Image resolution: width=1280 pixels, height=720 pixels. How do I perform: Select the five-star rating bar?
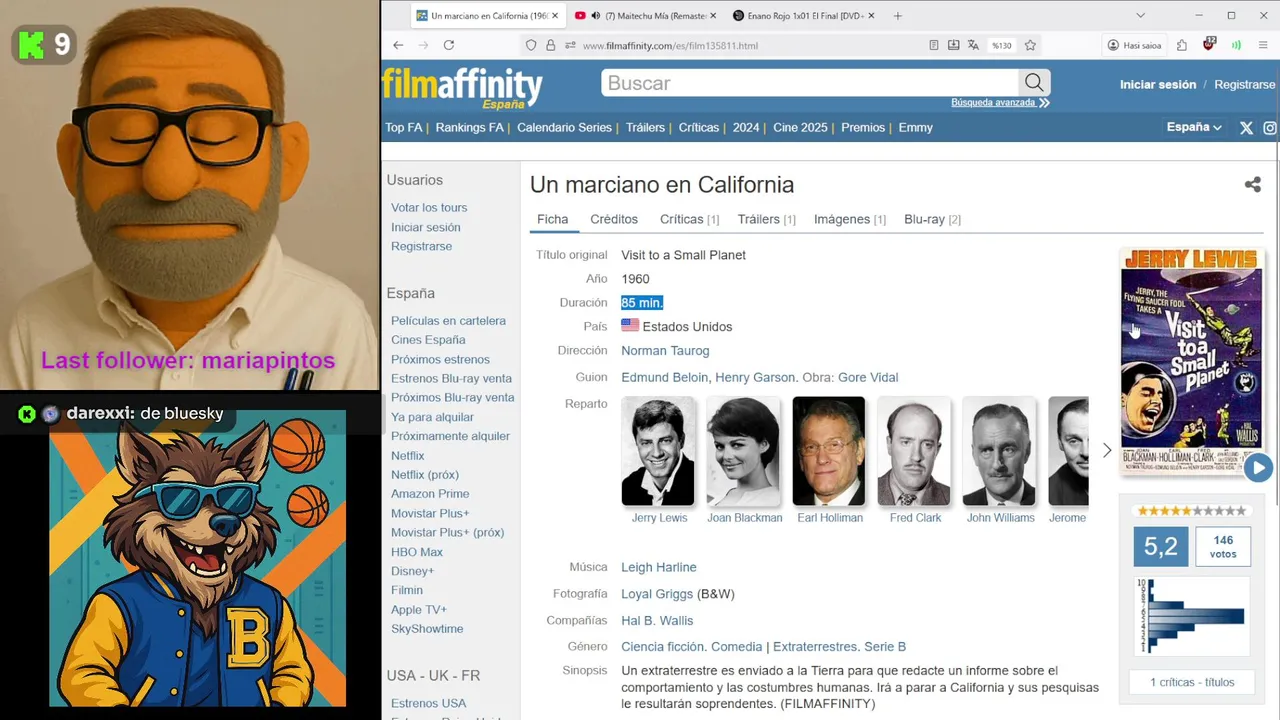1191,511
